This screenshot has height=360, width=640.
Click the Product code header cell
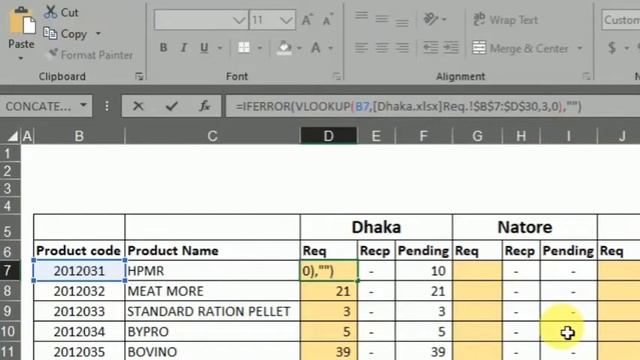pos(78,250)
